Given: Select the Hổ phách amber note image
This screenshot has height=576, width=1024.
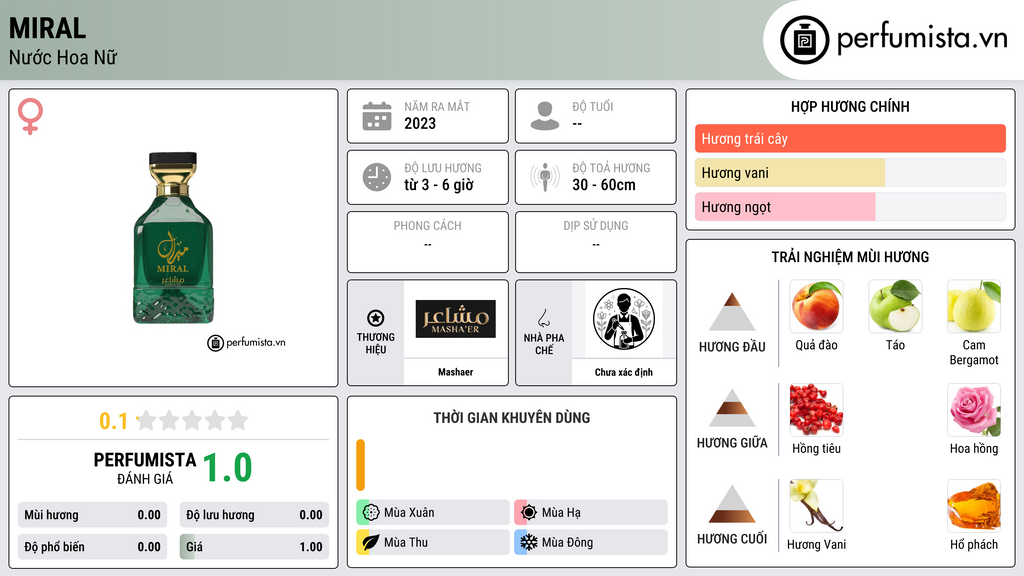Looking at the screenshot, I should tap(974, 505).
